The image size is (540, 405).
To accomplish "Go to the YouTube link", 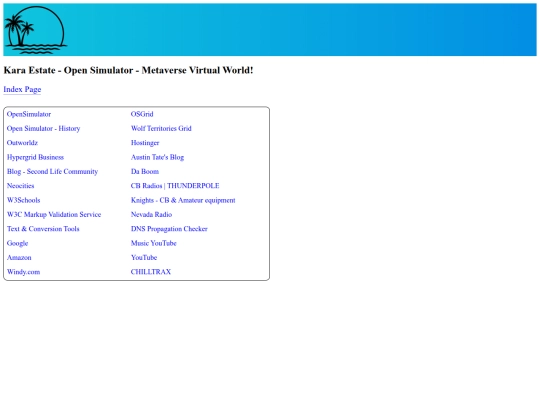I will point(144,258).
